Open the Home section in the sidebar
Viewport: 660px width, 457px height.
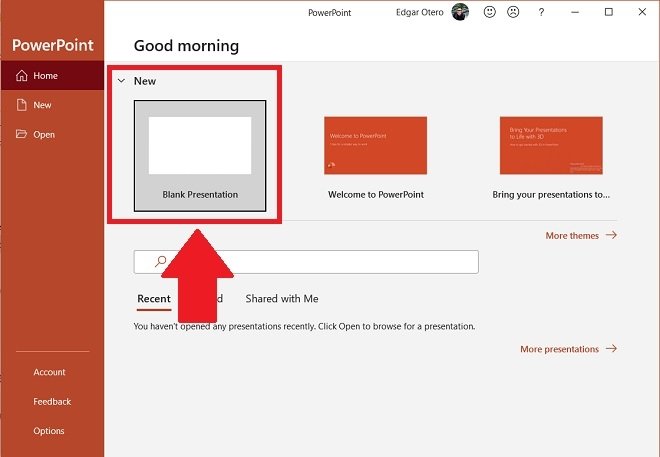click(x=52, y=75)
